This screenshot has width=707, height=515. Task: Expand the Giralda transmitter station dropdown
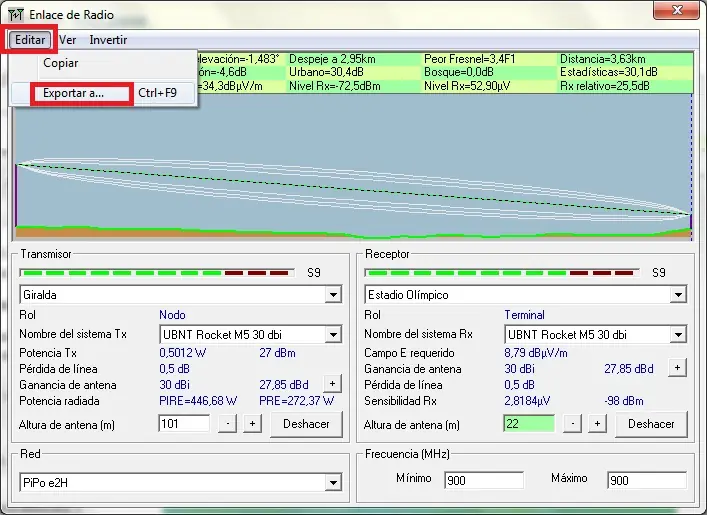[x=333, y=295]
